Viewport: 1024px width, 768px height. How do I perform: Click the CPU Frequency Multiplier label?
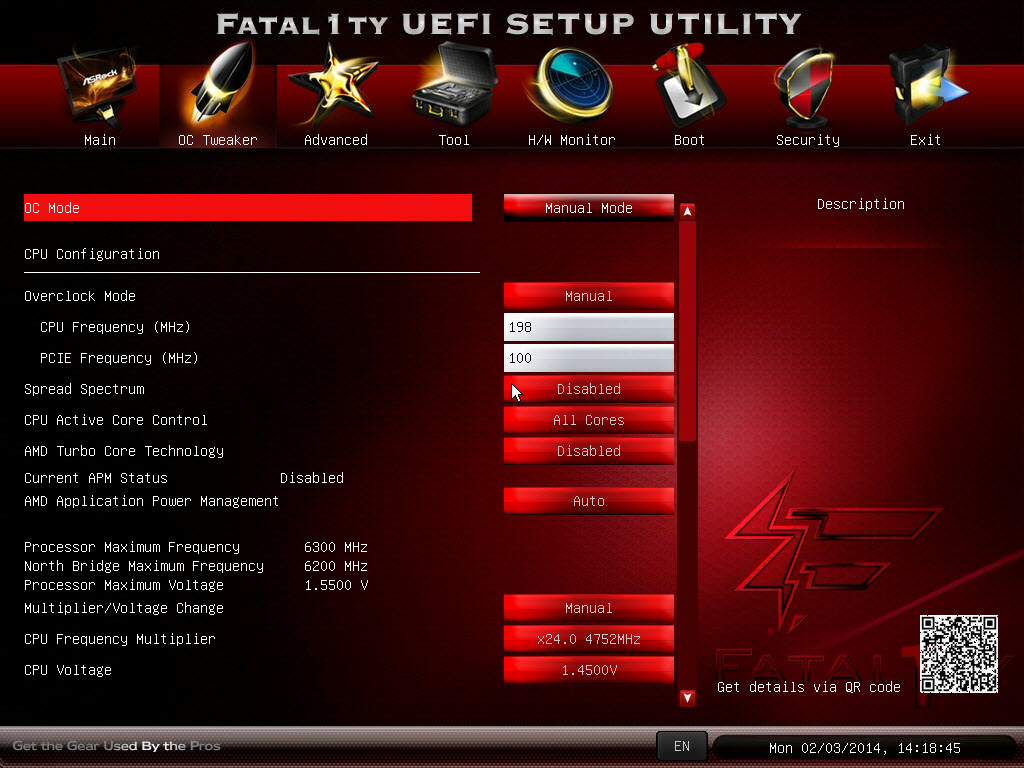point(120,639)
